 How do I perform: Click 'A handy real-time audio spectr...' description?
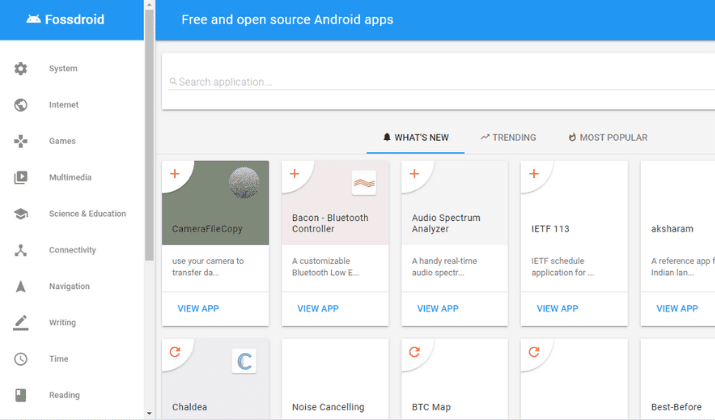[x=445, y=267]
